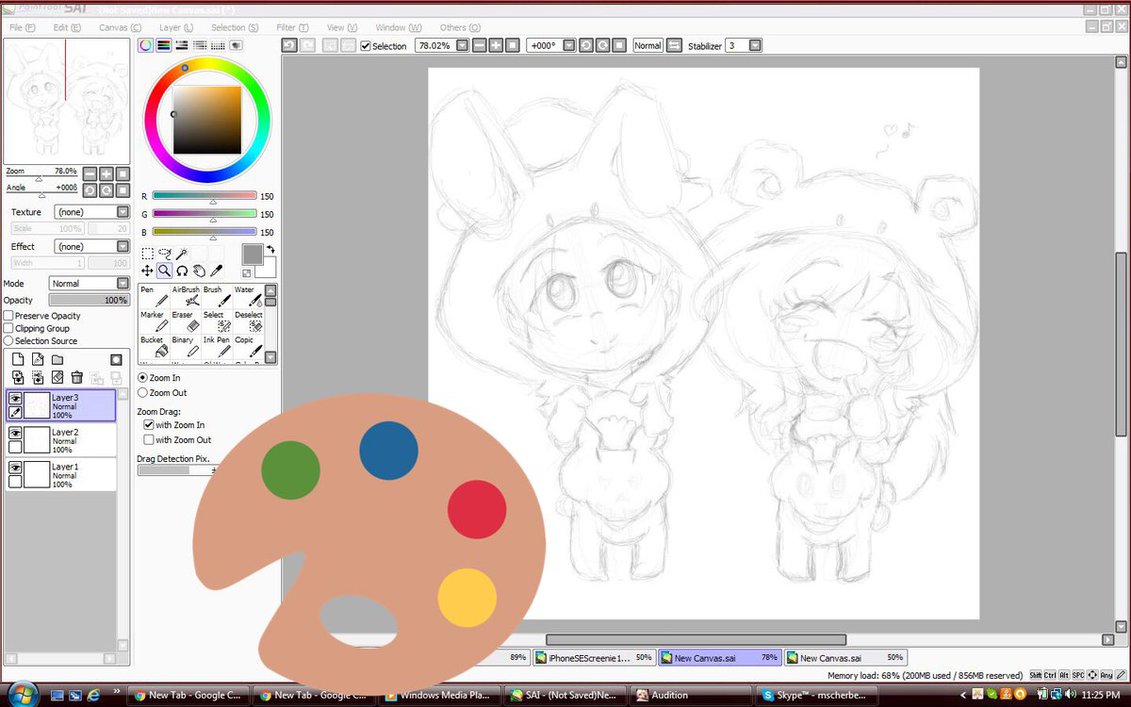Create a new layer folder icon
This screenshot has width=1131, height=707.
[x=57, y=359]
